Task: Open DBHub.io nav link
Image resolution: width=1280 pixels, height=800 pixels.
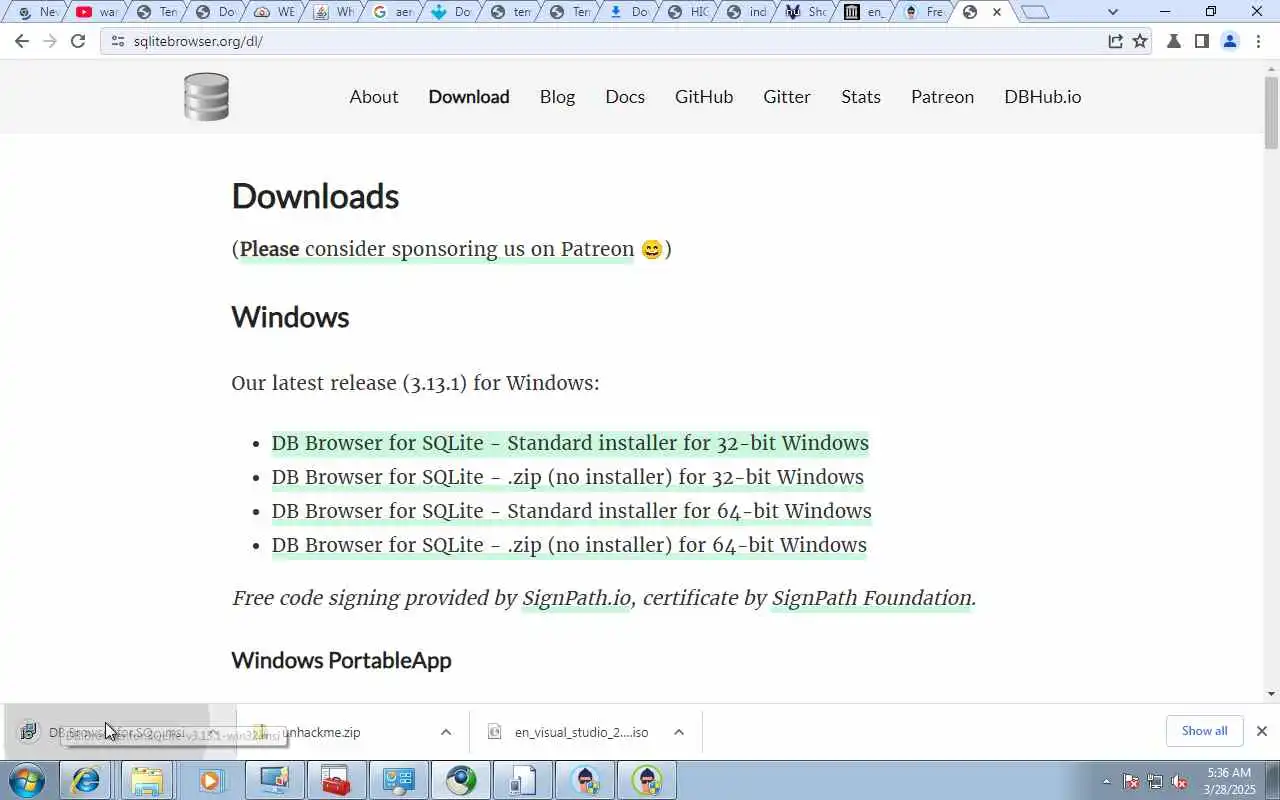Action: pos(1043,97)
